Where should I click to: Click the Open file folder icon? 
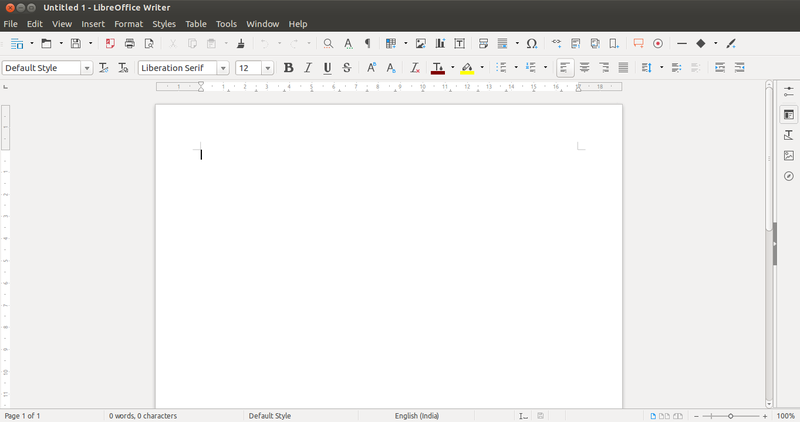pyautogui.click(x=46, y=44)
